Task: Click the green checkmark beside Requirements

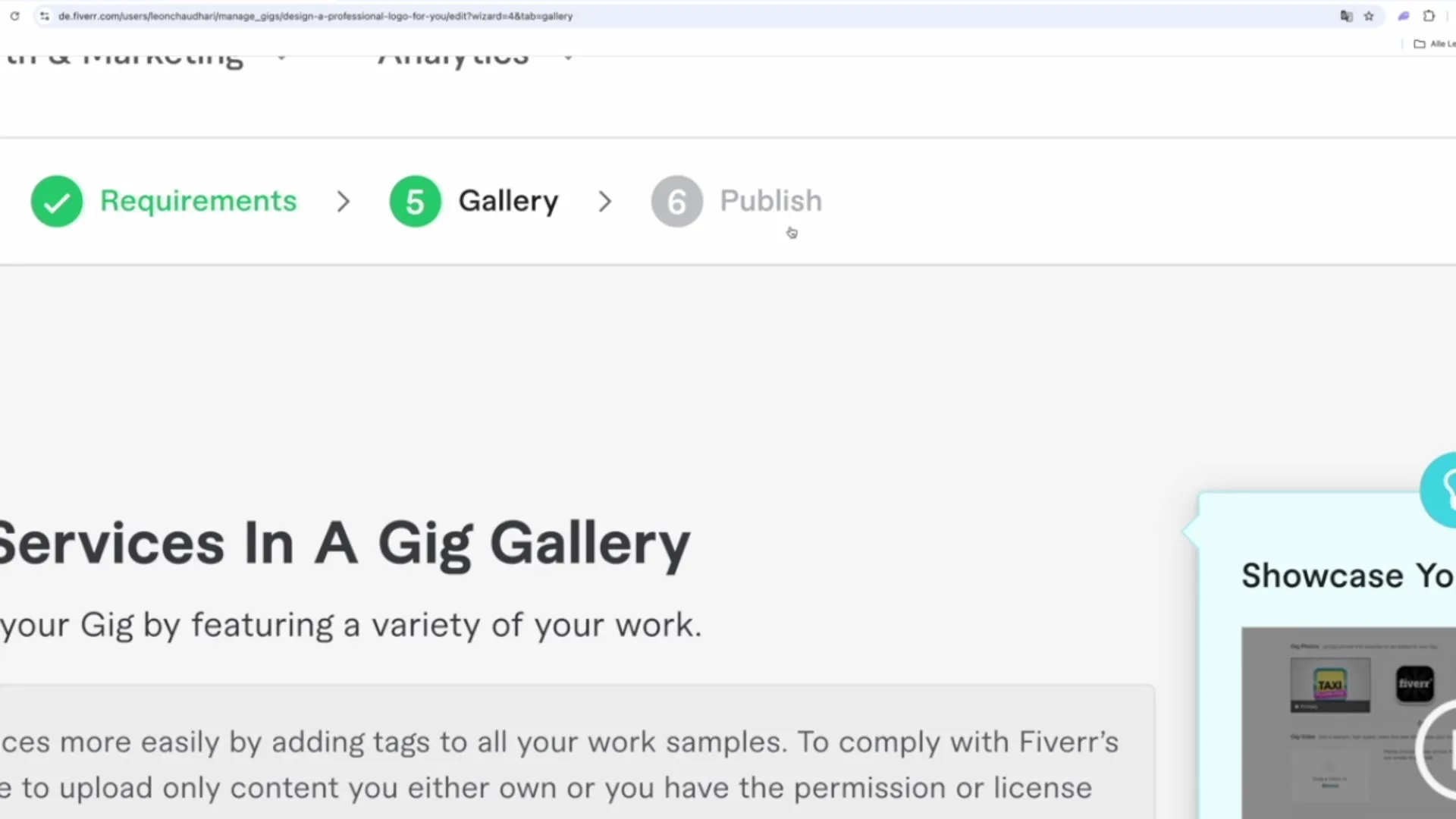Action: coord(57,201)
